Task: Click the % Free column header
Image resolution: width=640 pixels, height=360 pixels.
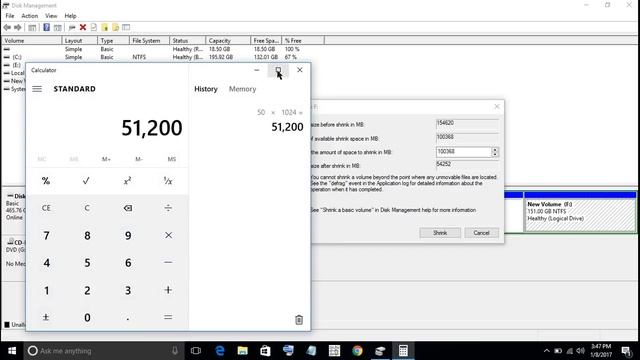Action: [303, 40]
